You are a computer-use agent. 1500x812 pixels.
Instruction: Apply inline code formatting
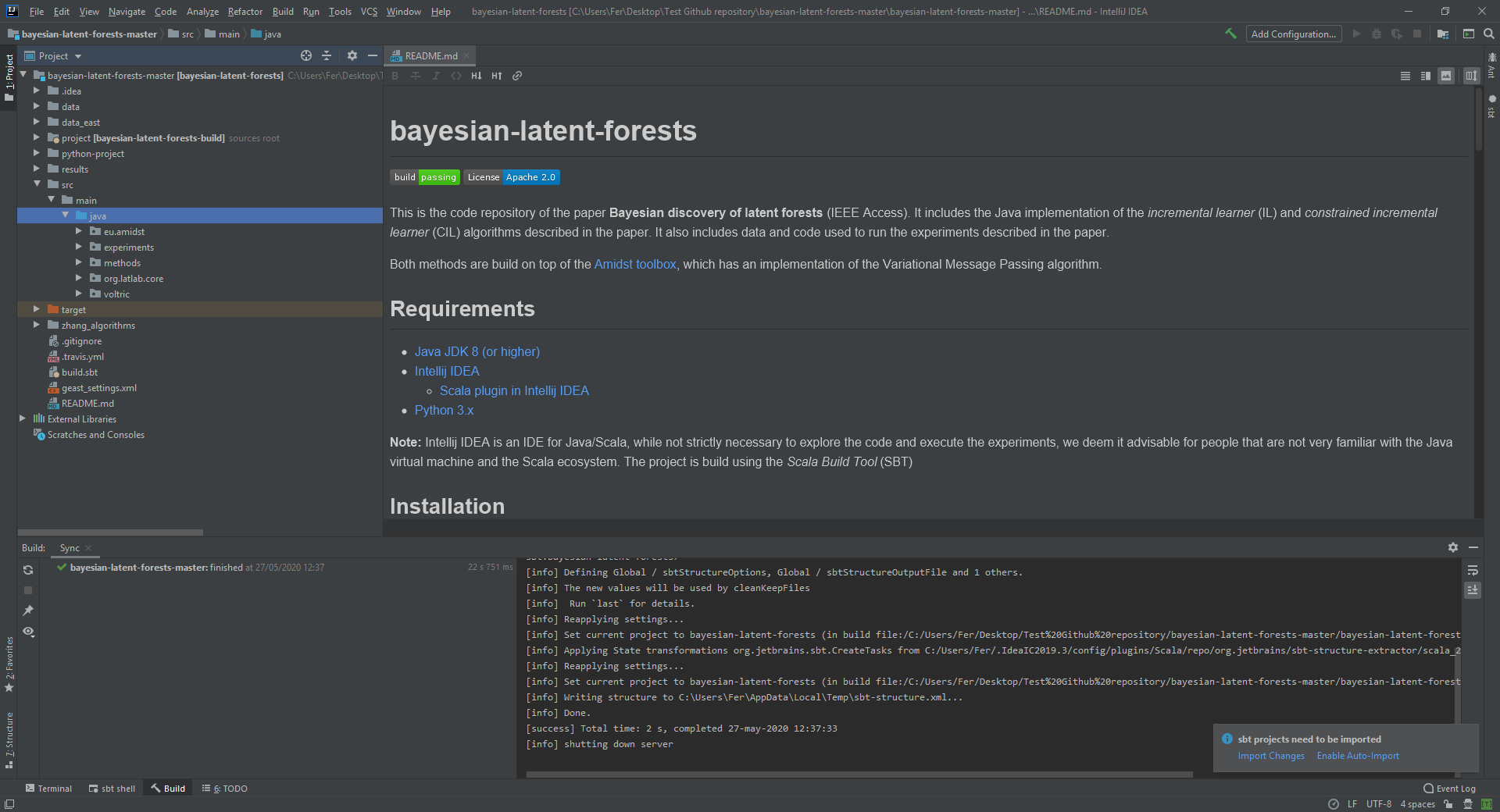click(x=456, y=76)
